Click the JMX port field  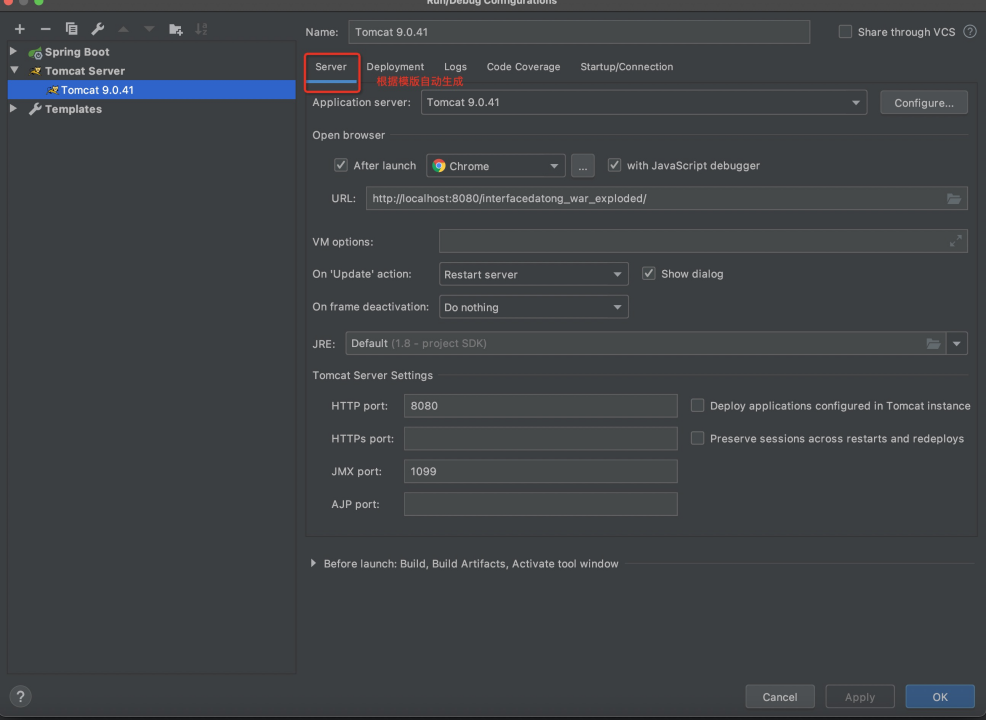click(x=540, y=471)
